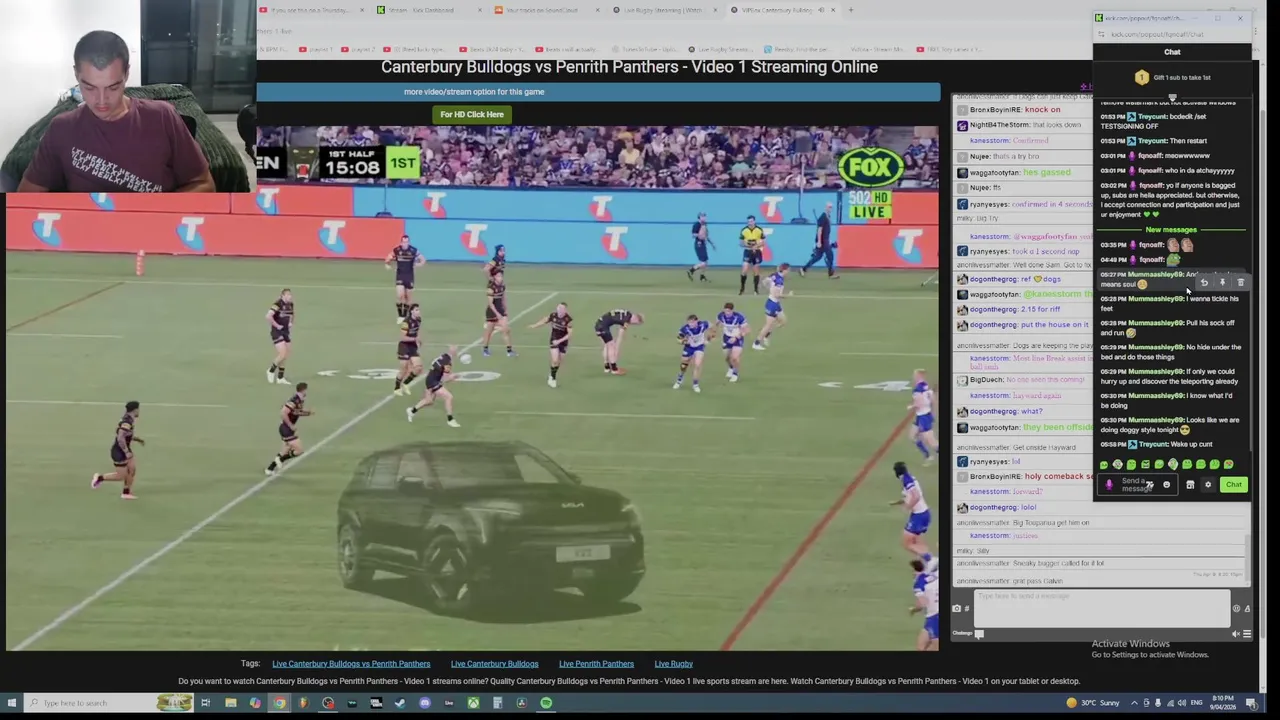Click the reply icon on hovered Kick message
Image resolution: width=1280 pixels, height=720 pixels.
1204,283
